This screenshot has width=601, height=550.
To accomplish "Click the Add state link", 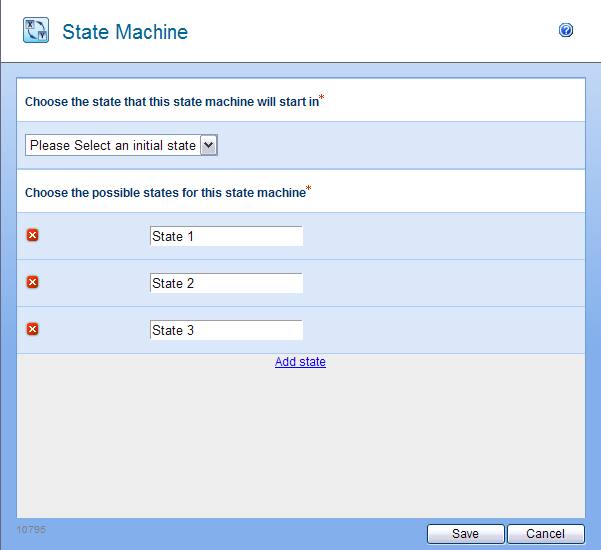I will 300,362.
